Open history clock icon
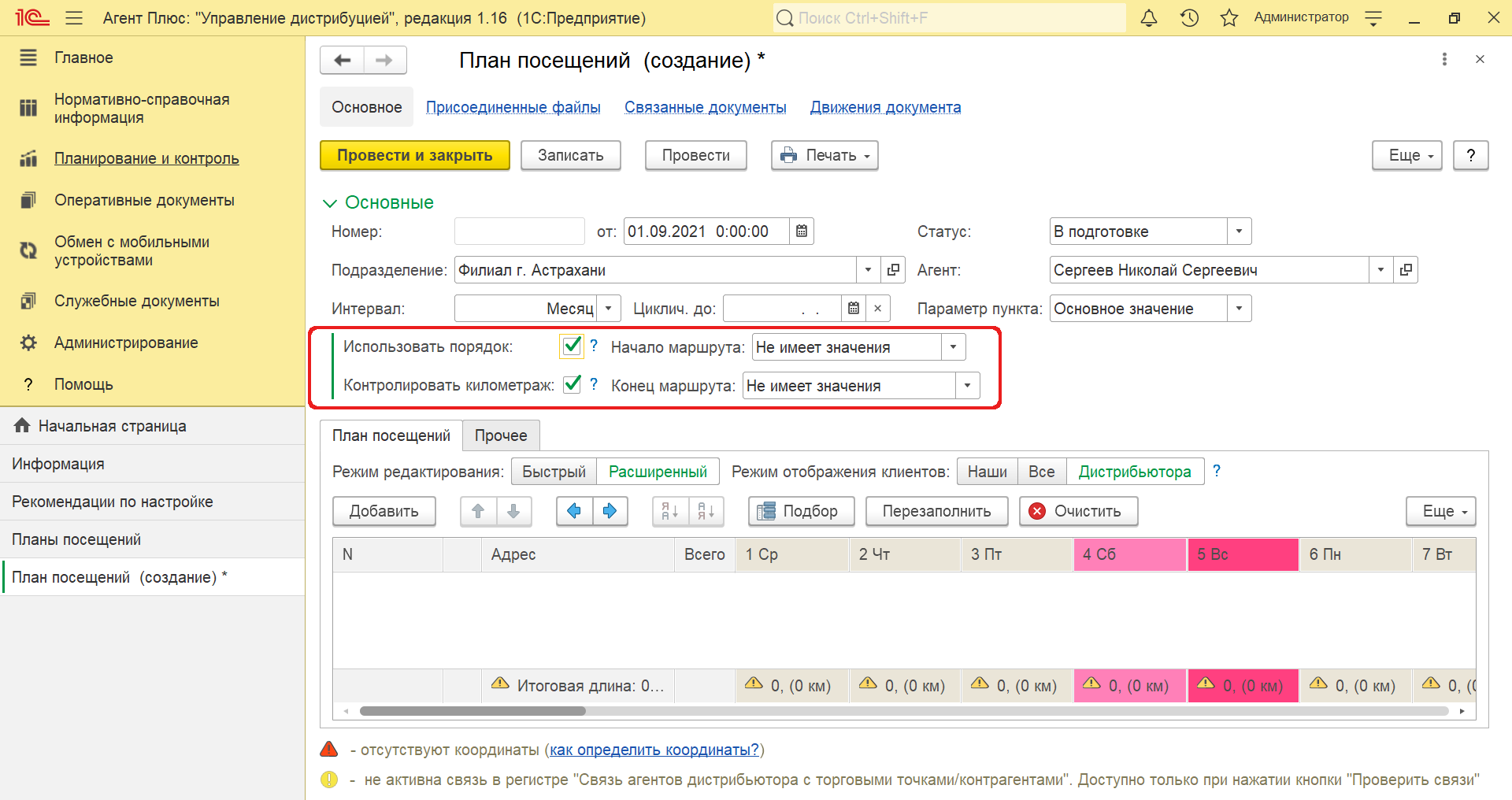This screenshot has height=800, width=1512. coord(1189,17)
